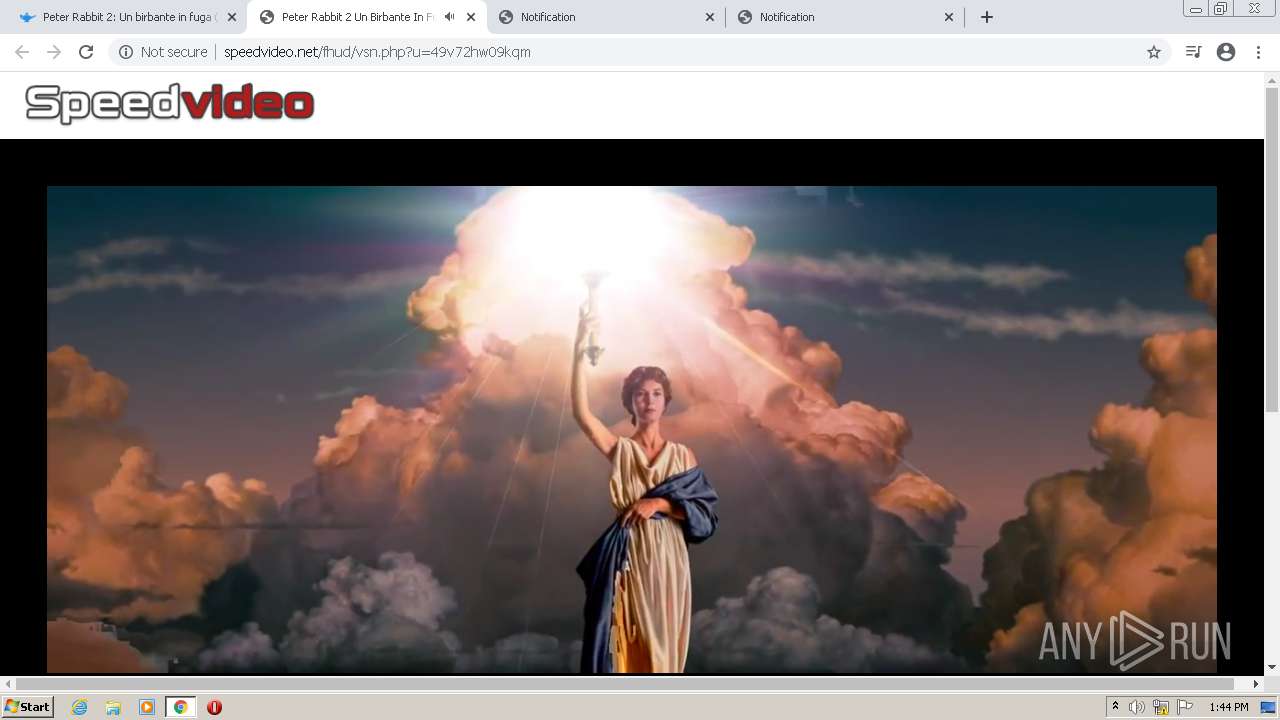The width and height of the screenshot is (1280, 720).
Task: Switch to the first Notification tab
Action: pos(606,17)
